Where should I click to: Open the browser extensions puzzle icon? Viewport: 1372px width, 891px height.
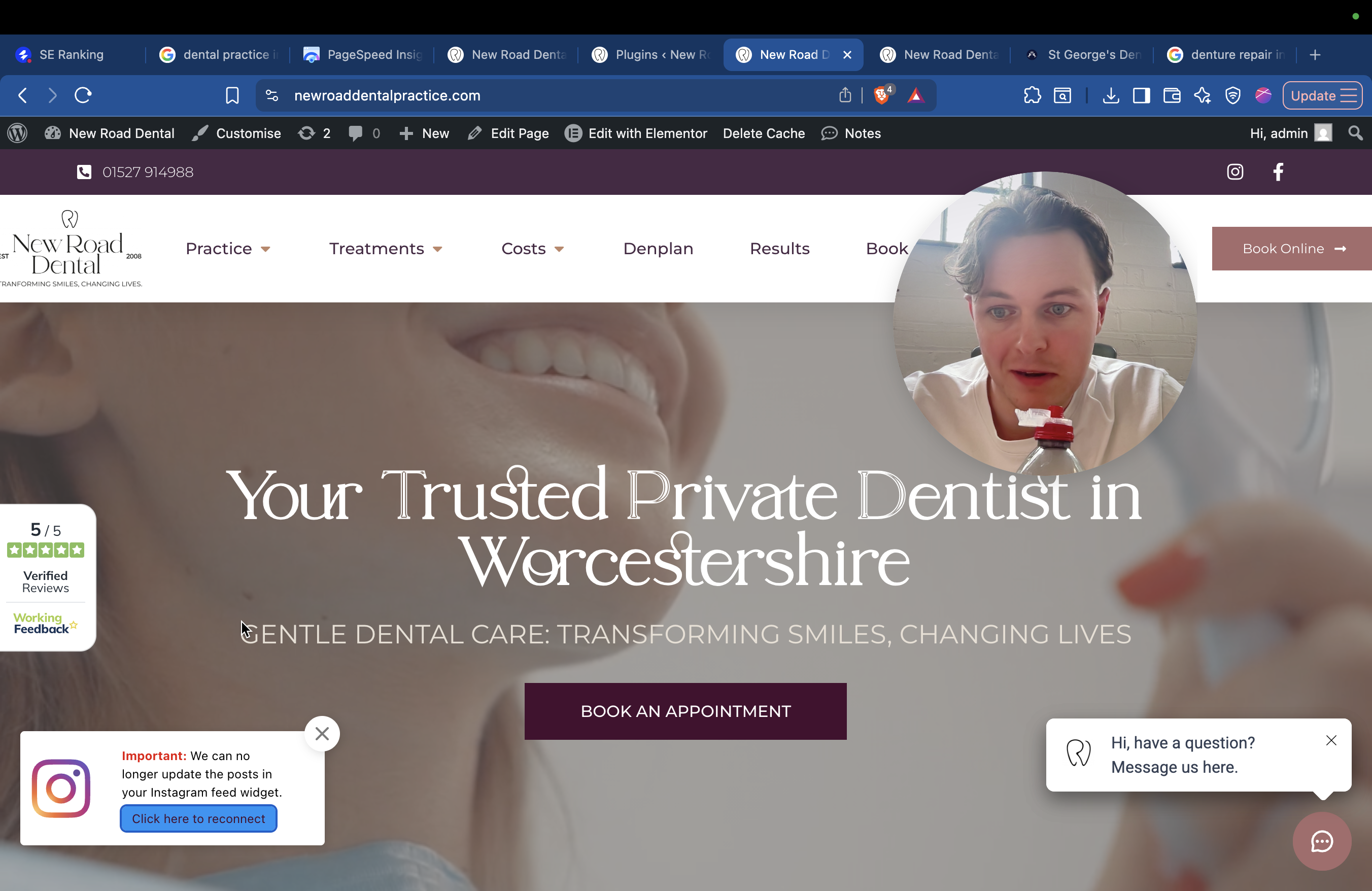1032,95
